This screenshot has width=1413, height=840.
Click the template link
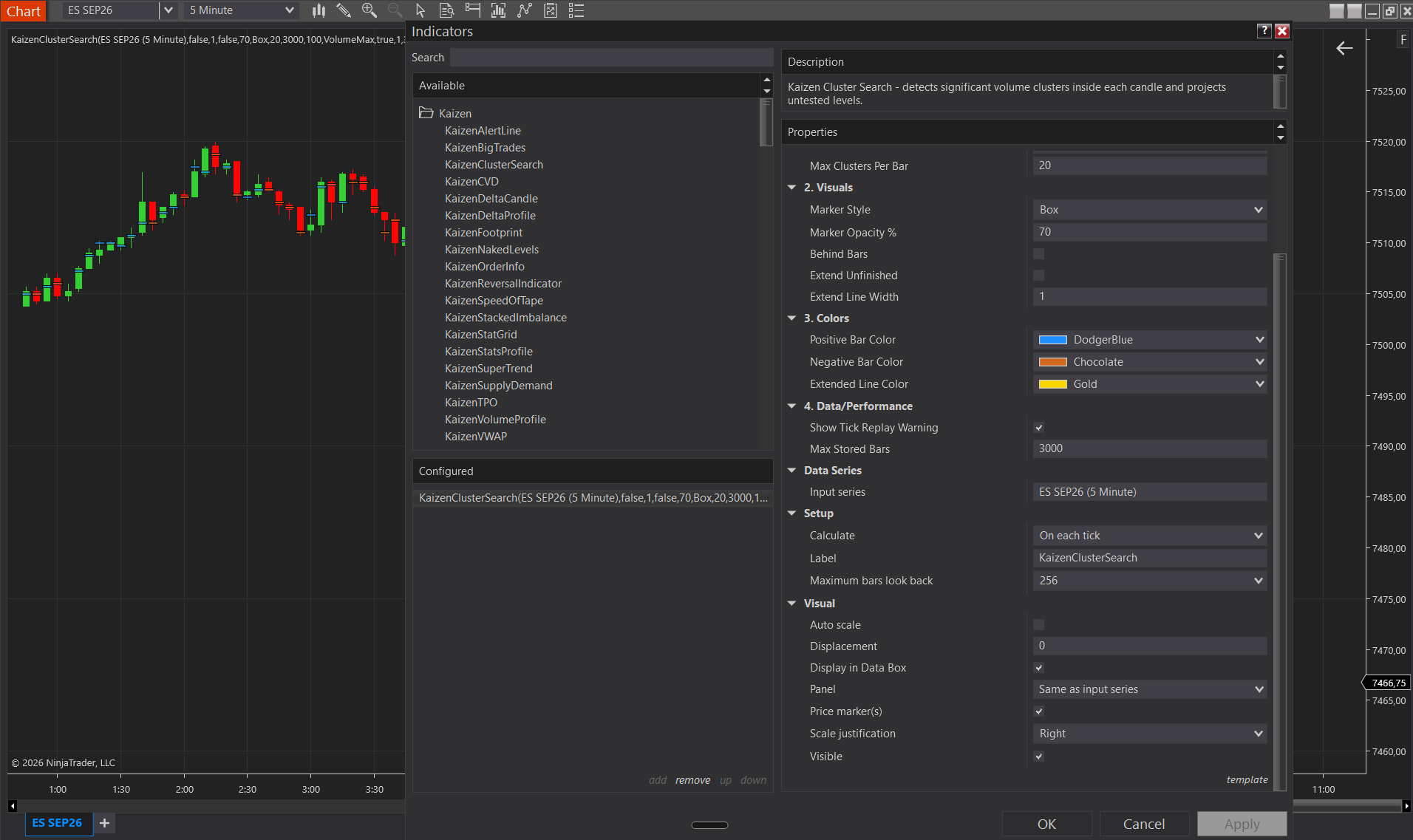tap(1247, 779)
